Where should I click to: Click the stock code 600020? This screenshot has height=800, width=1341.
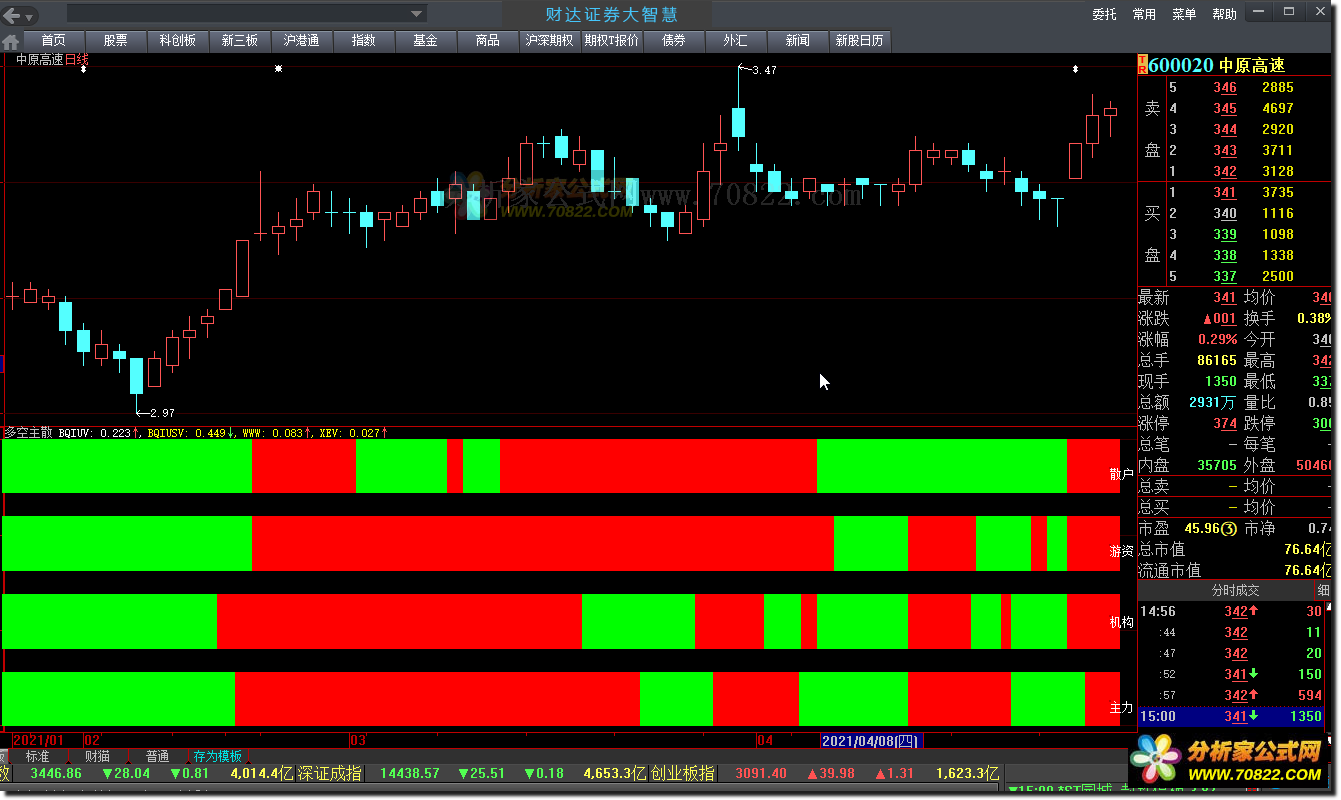pos(1181,65)
